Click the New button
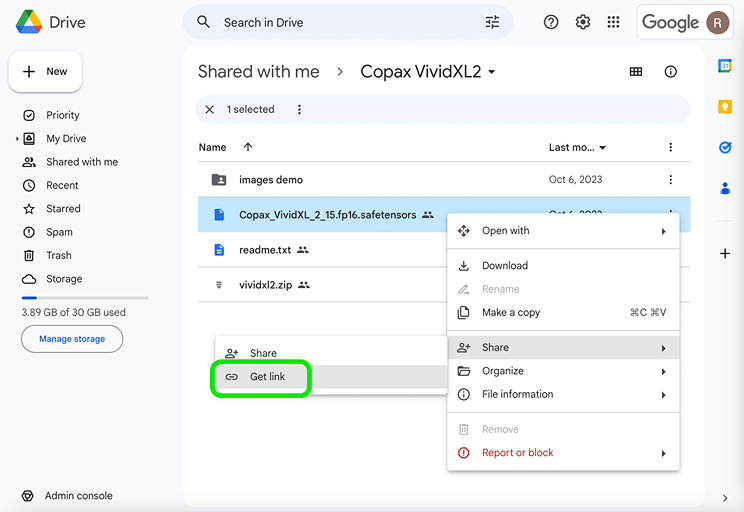This screenshot has height=512, width=744. (46, 72)
